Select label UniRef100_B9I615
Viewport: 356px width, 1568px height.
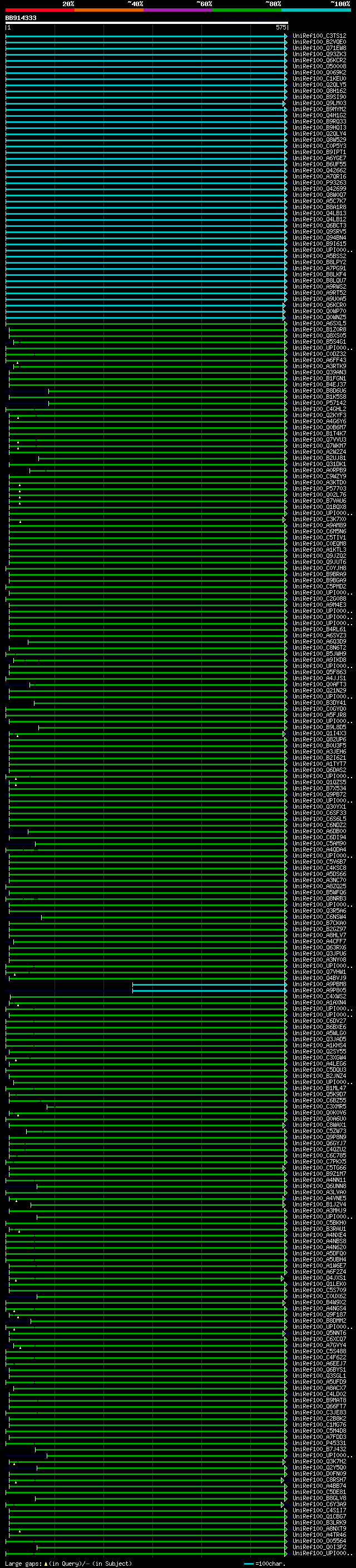(319, 244)
